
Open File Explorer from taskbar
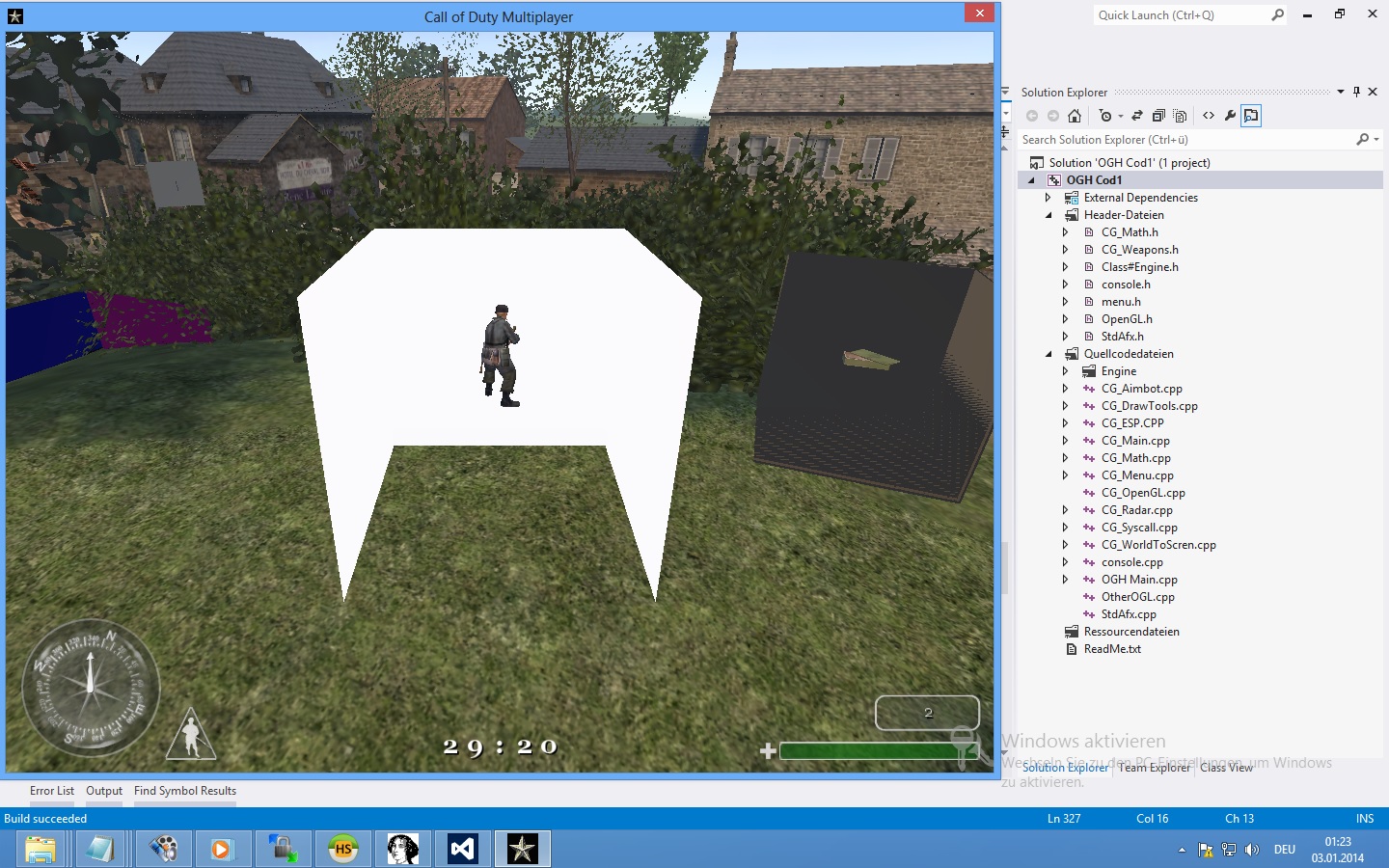[x=41, y=849]
